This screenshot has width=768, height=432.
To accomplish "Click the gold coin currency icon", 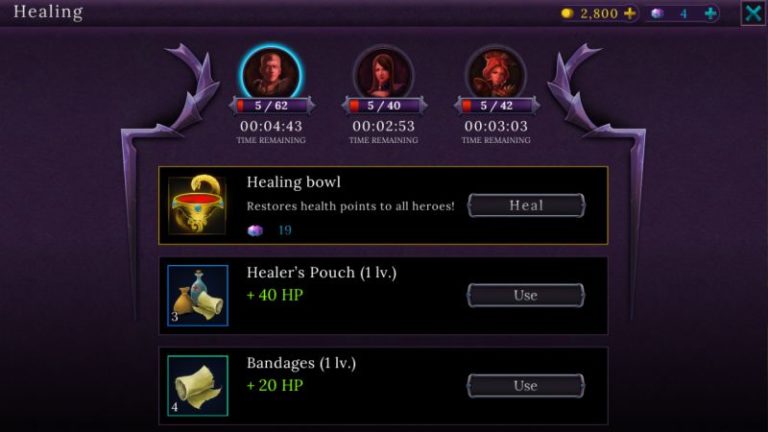I will coord(567,13).
